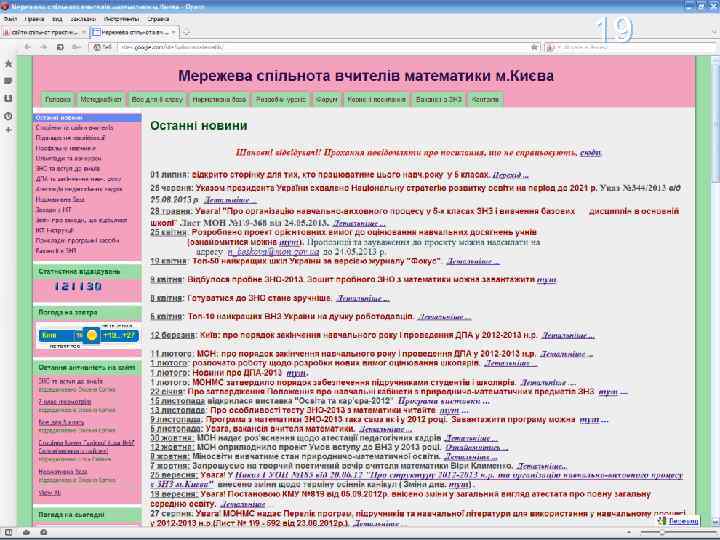Bookmark this page with address bar star
This screenshot has height=540, width=720.
[534, 47]
